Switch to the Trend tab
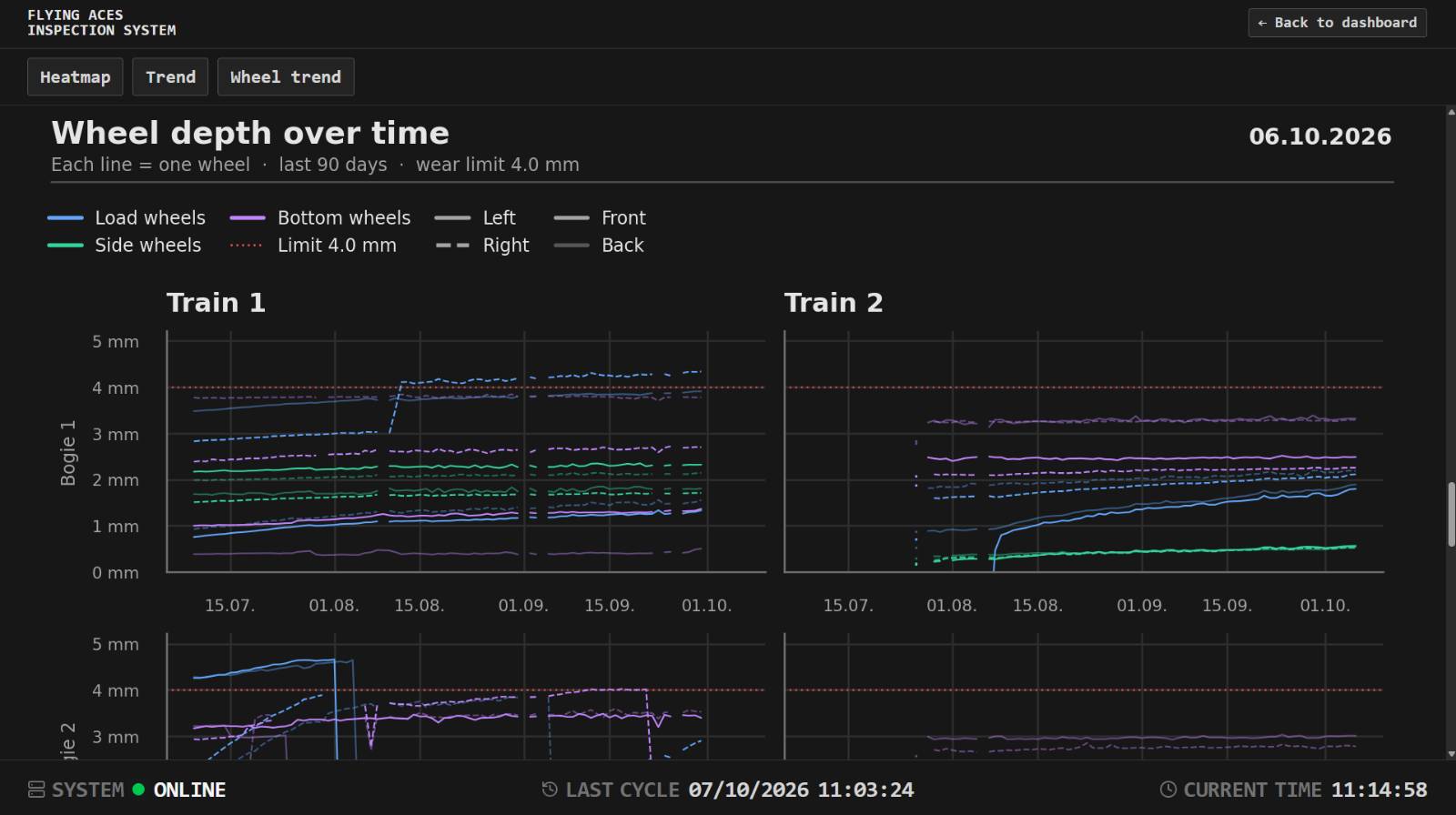Screen dimensions: 1456x815 click(170, 77)
